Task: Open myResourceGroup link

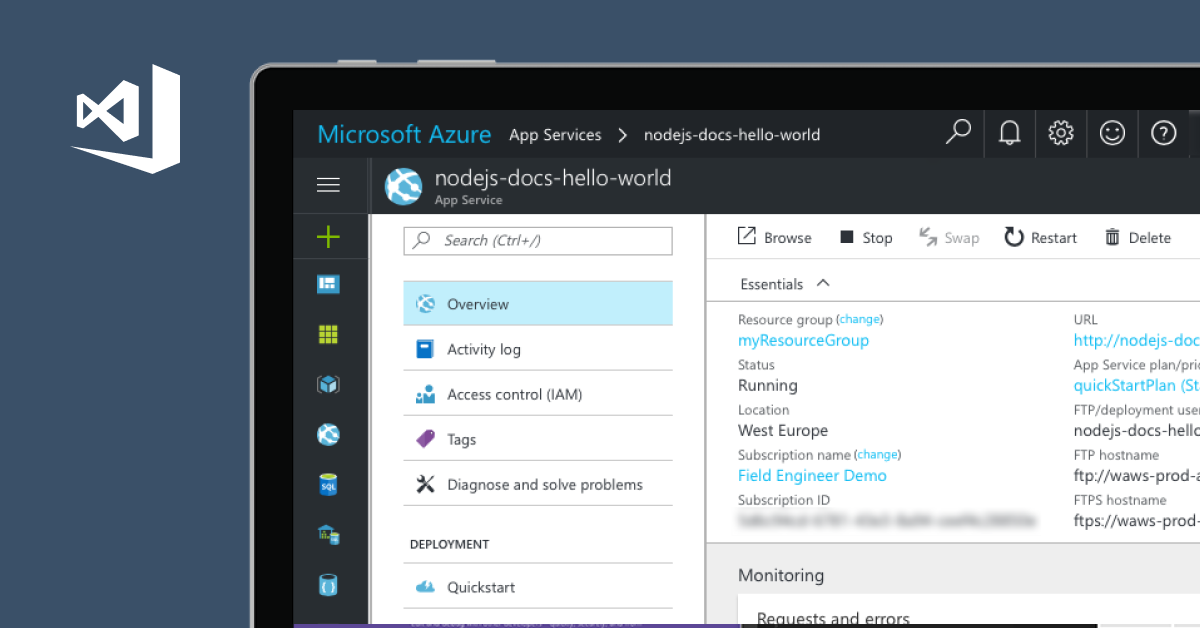Action: pos(803,340)
